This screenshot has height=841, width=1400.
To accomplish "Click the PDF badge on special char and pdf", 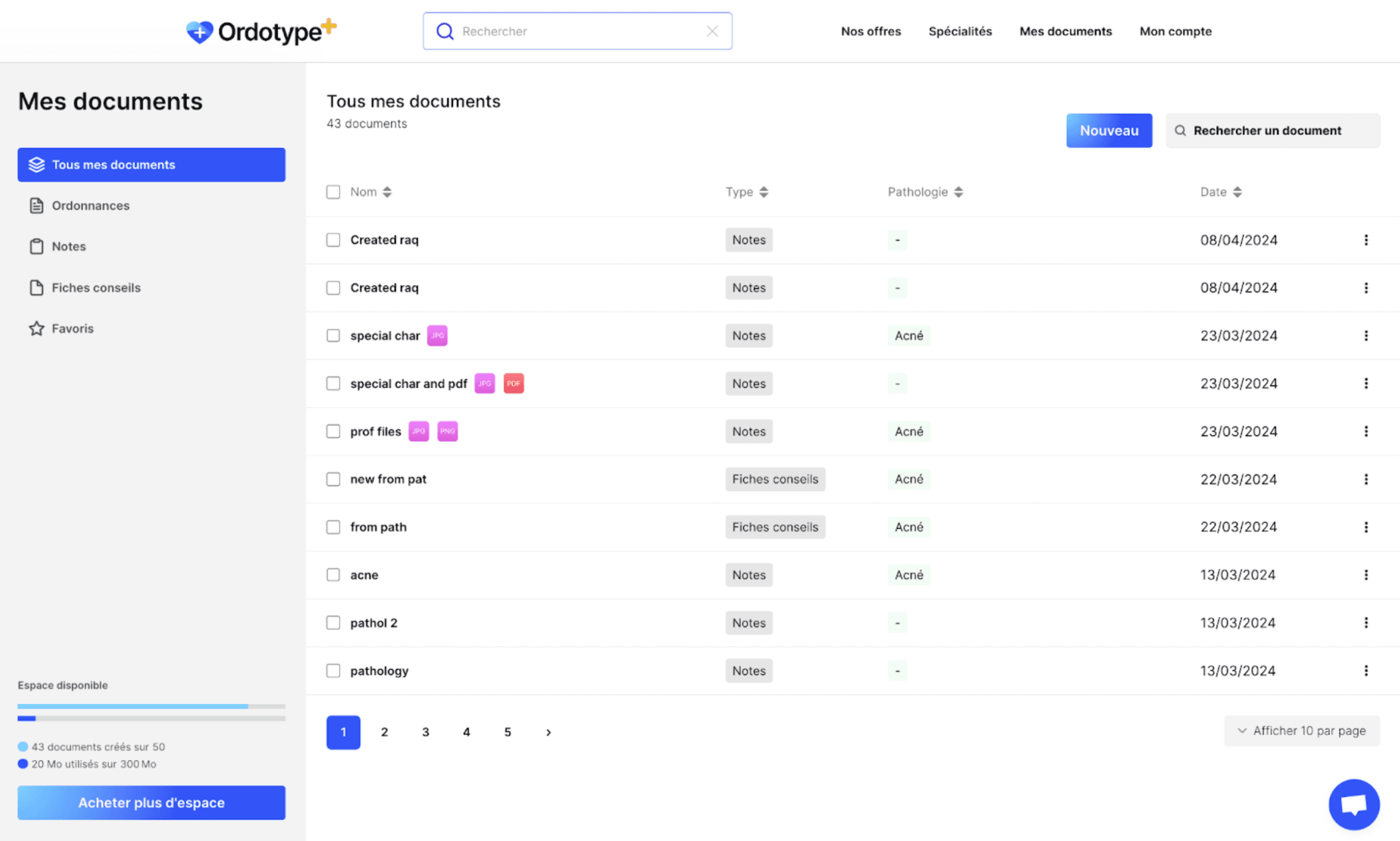I will coord(513,383).
